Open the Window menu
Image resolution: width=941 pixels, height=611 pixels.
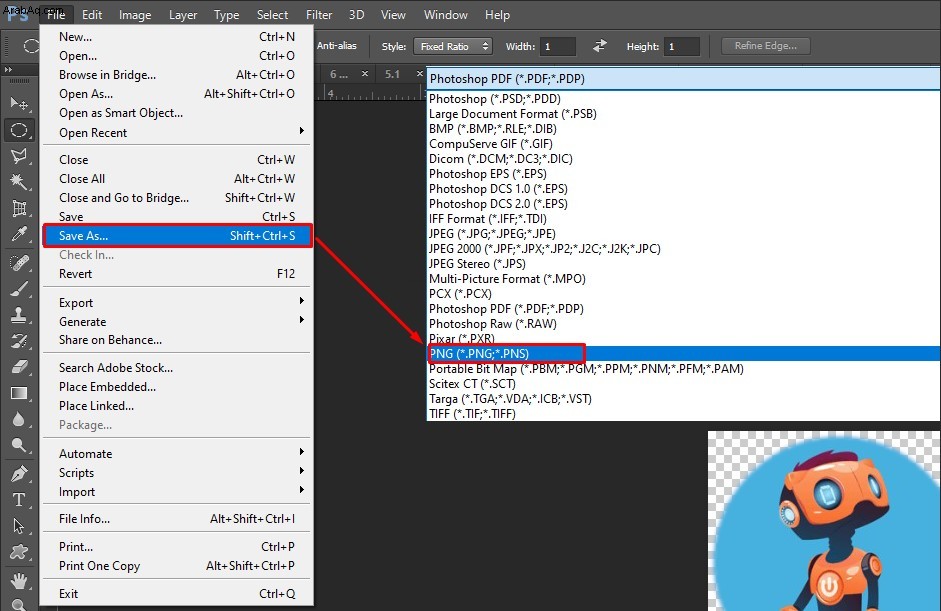(445, 14)
